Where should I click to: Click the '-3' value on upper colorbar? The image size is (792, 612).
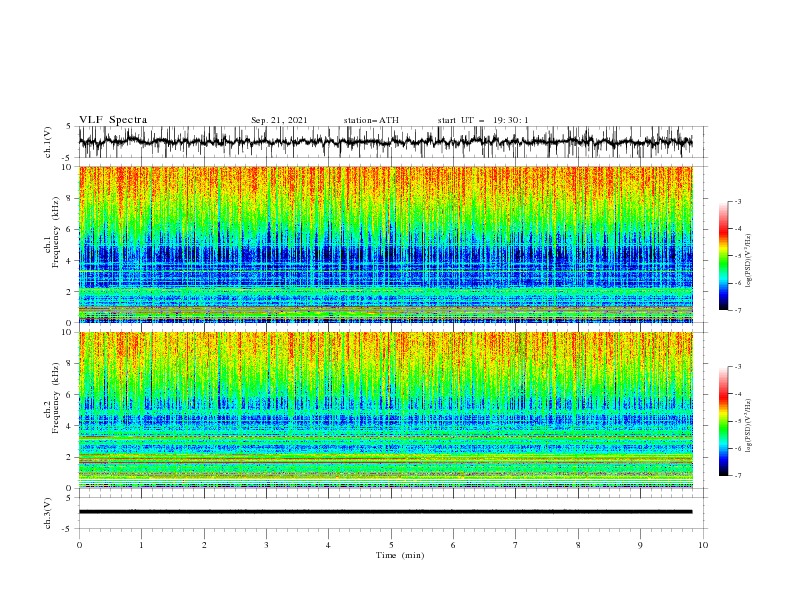(x=737, y=201)
